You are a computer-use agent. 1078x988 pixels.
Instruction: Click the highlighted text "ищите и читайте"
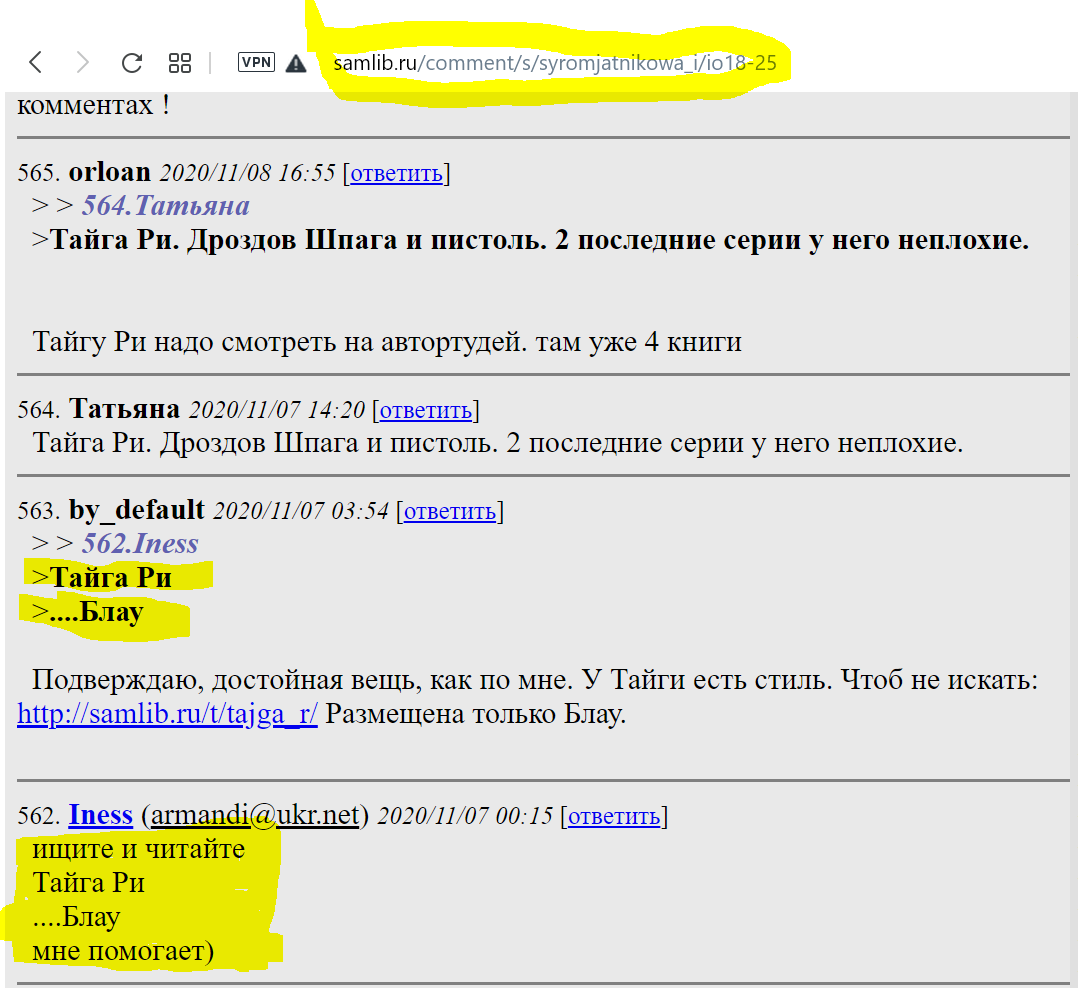coord(138,850)
